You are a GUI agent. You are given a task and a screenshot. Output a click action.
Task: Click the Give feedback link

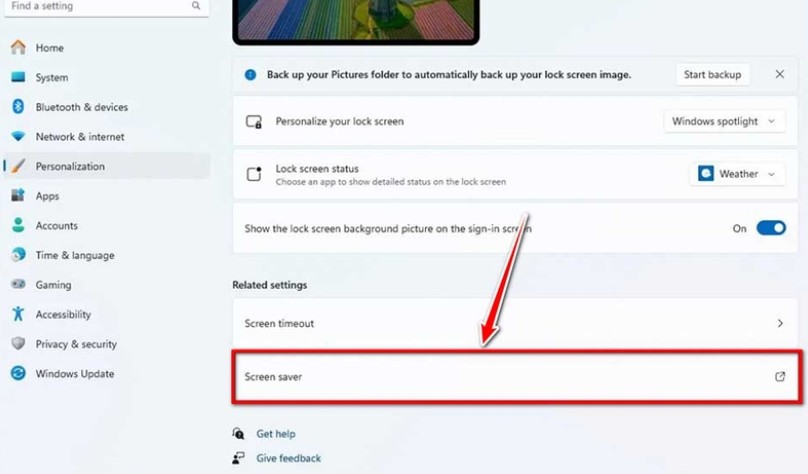click(289, 458)
